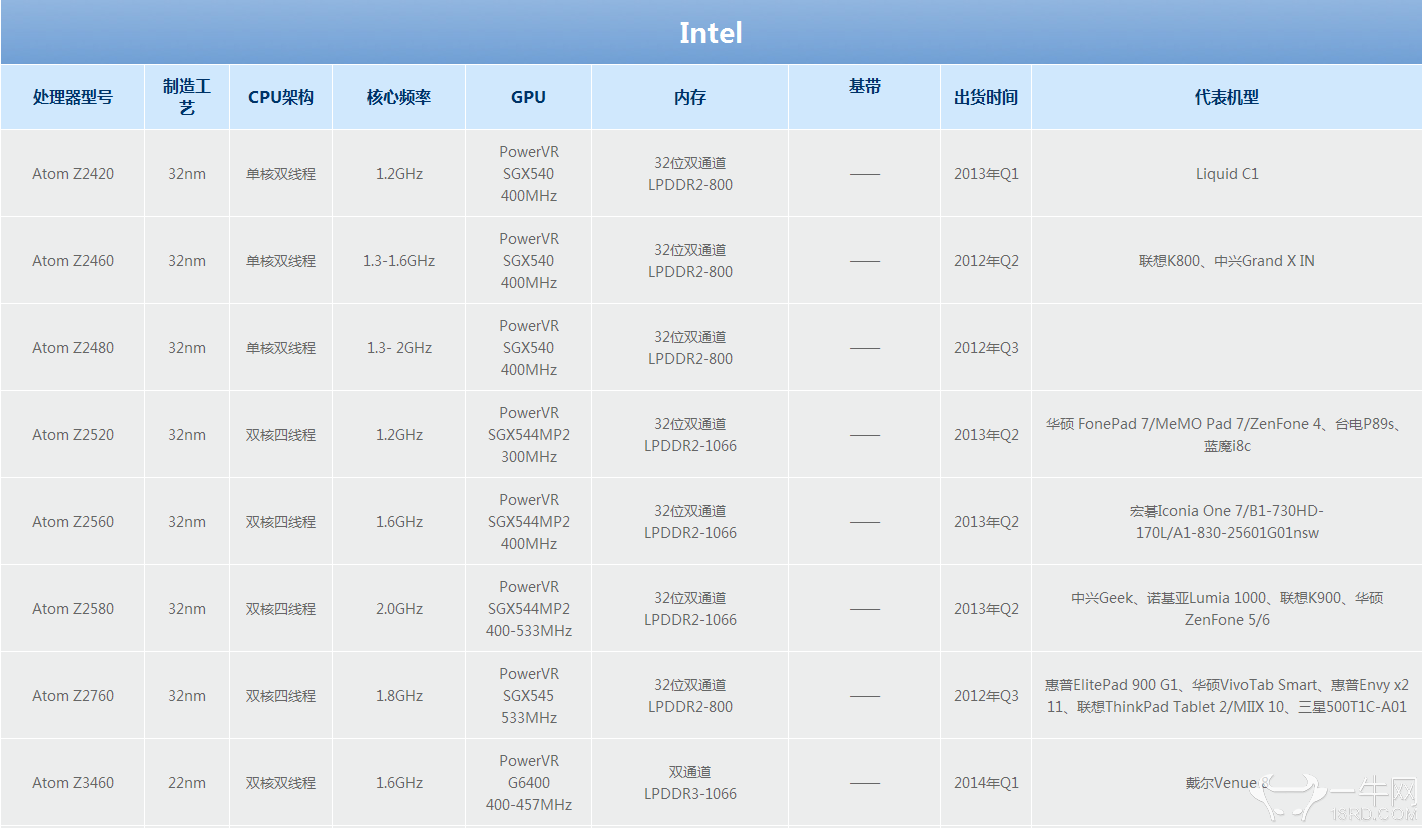Select the 制造工艺 column header
Viewport: 1422px width, 828px height.
pos(187,97)
